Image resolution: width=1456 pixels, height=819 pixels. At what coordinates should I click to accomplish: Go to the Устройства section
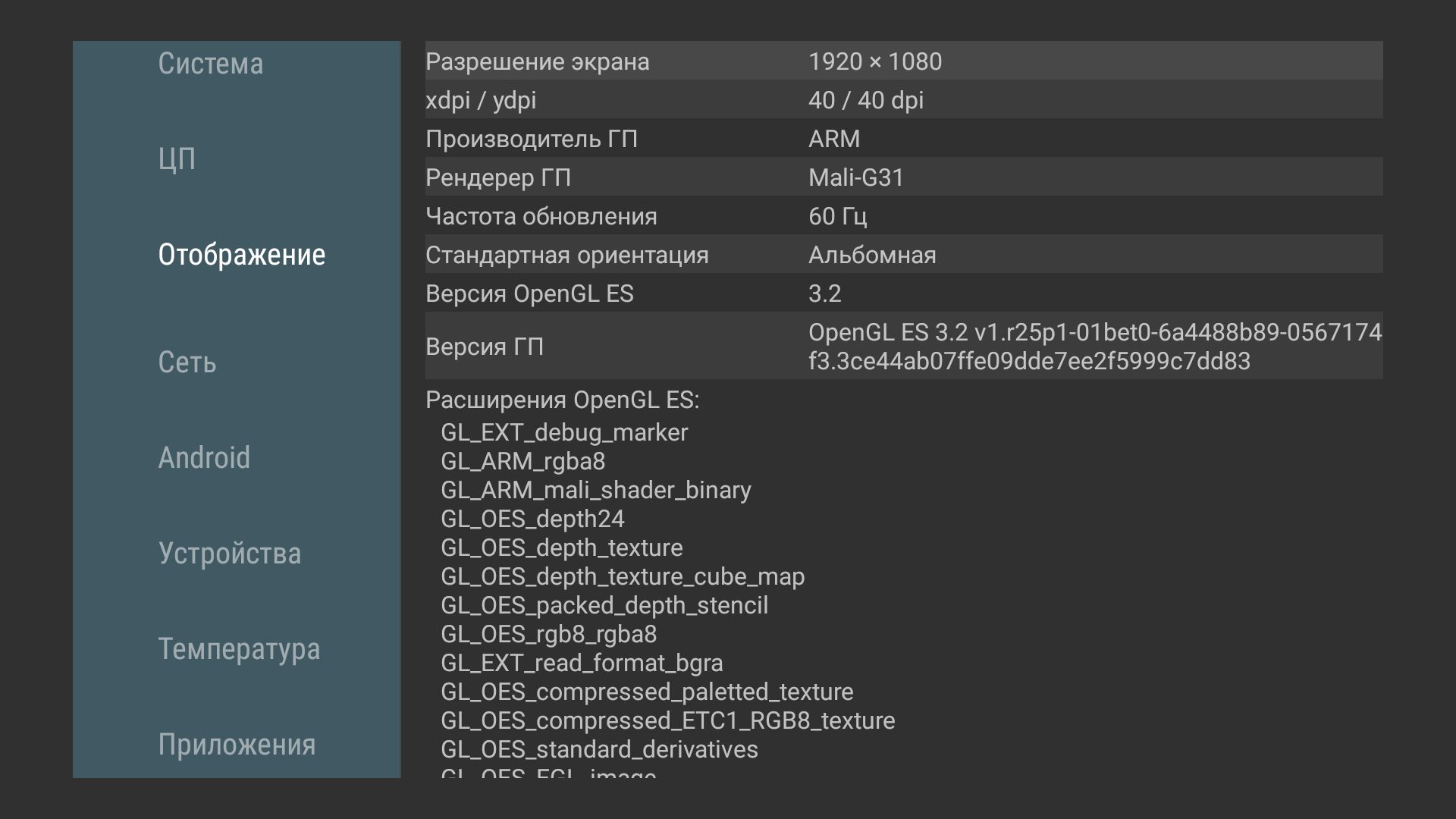(229, 554)
